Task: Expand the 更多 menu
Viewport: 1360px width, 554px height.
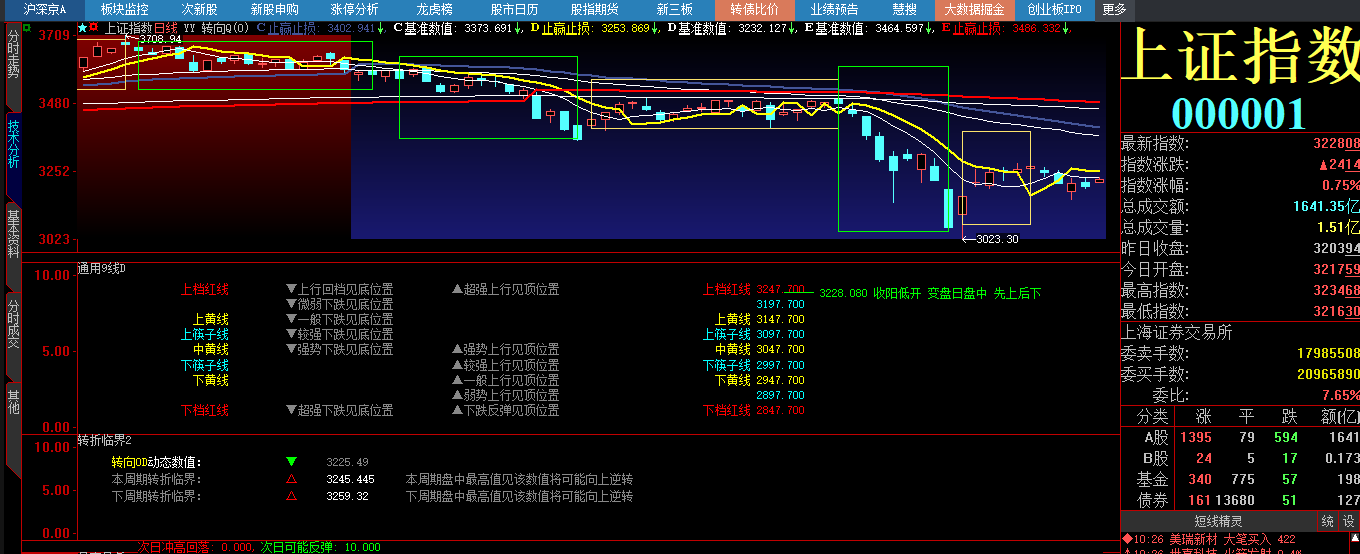Action: (x=1114, y=9)
